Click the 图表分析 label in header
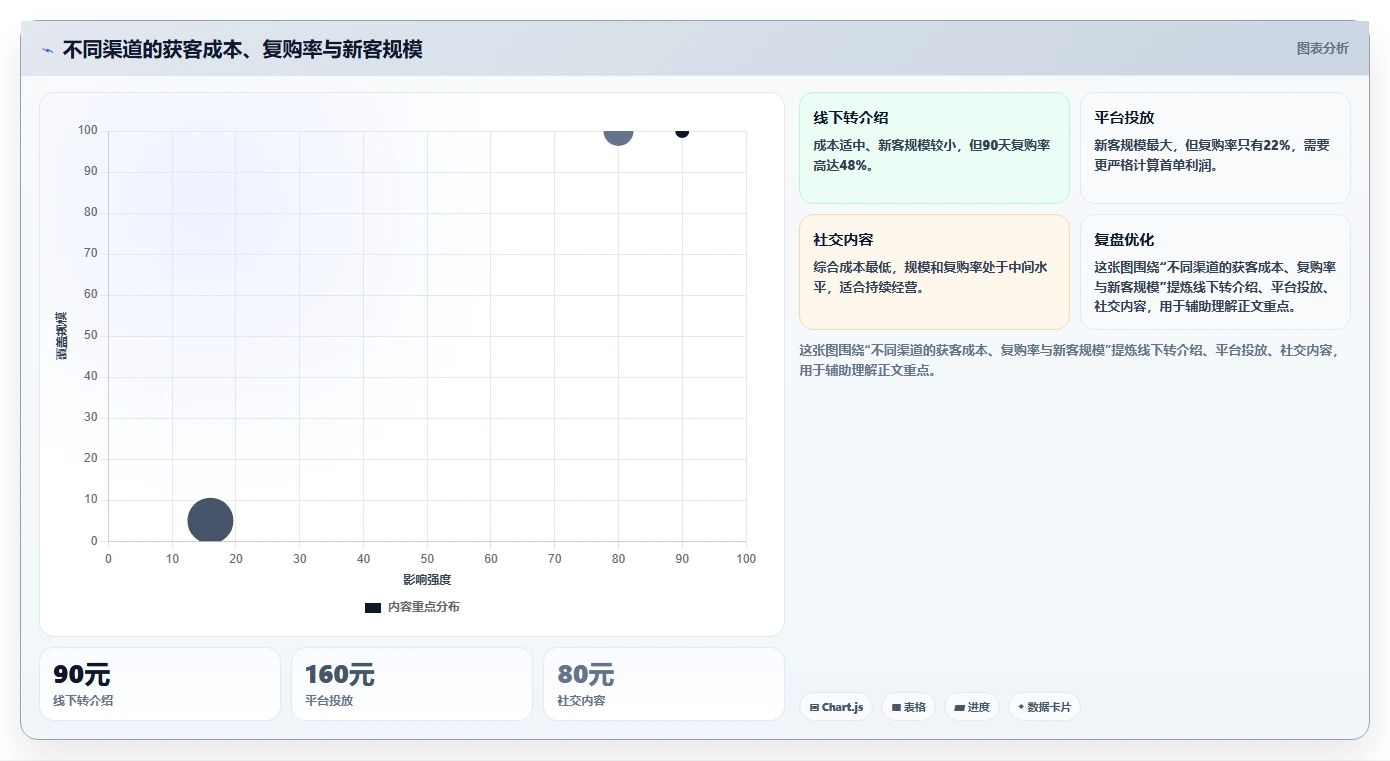 1322,48
